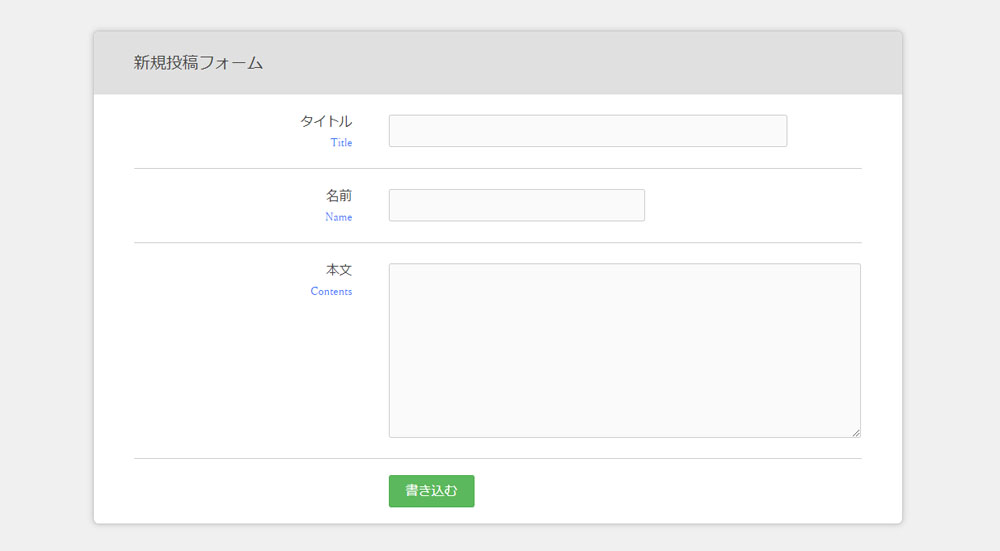The height and width of the screenshot is (551, 1000).
Task: Click bottom area of contents textarea
Action: [624, 421]
